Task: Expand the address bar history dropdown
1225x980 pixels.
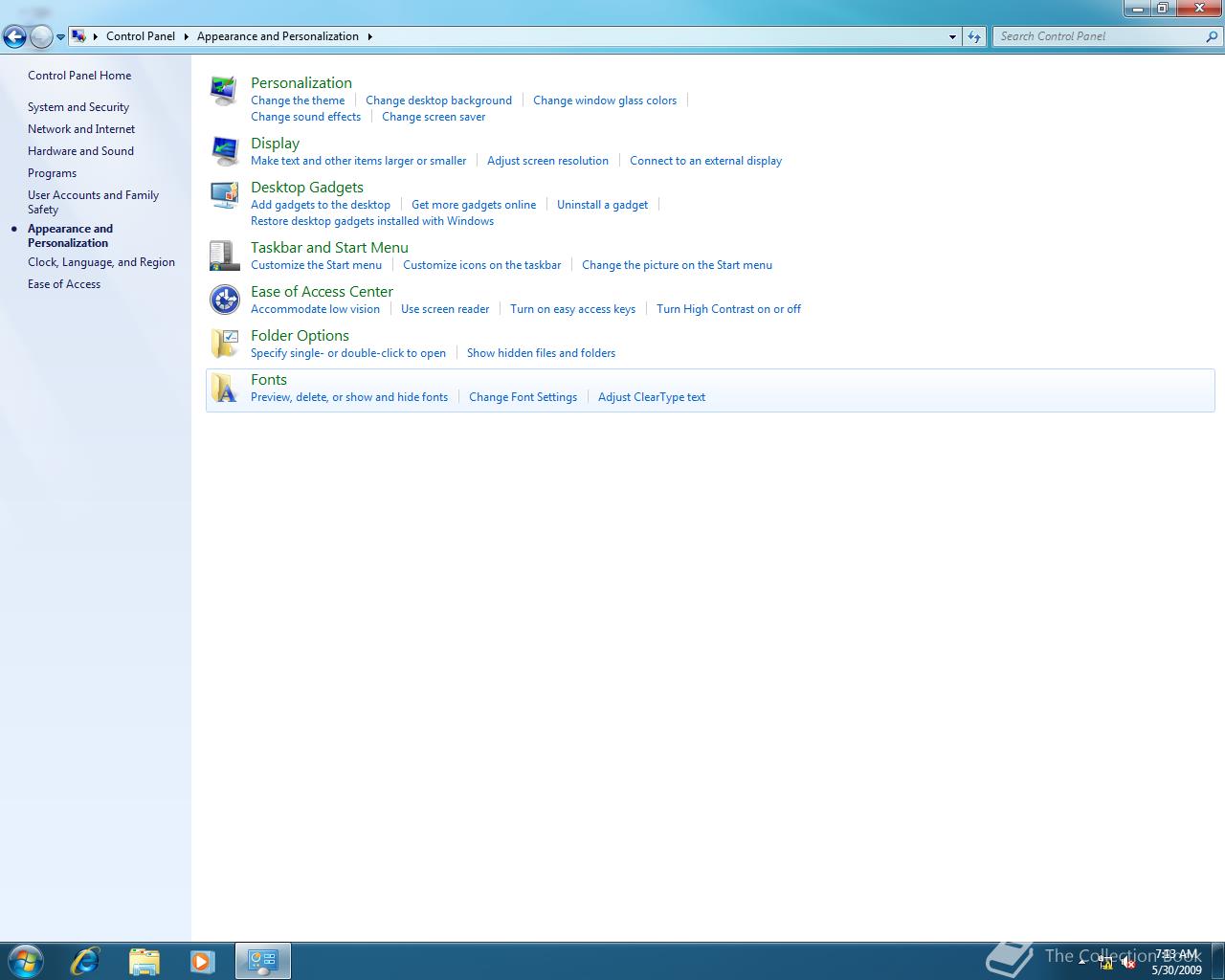Action: (x=952, y=36)
